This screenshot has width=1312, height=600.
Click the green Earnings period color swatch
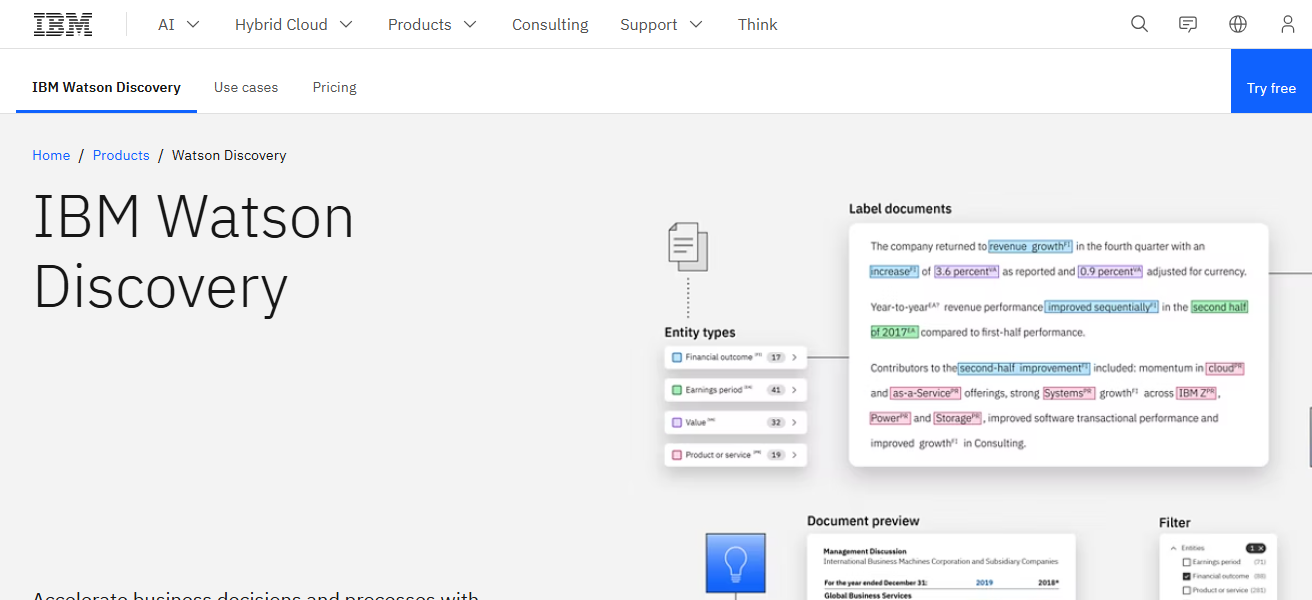coord(677,390)
